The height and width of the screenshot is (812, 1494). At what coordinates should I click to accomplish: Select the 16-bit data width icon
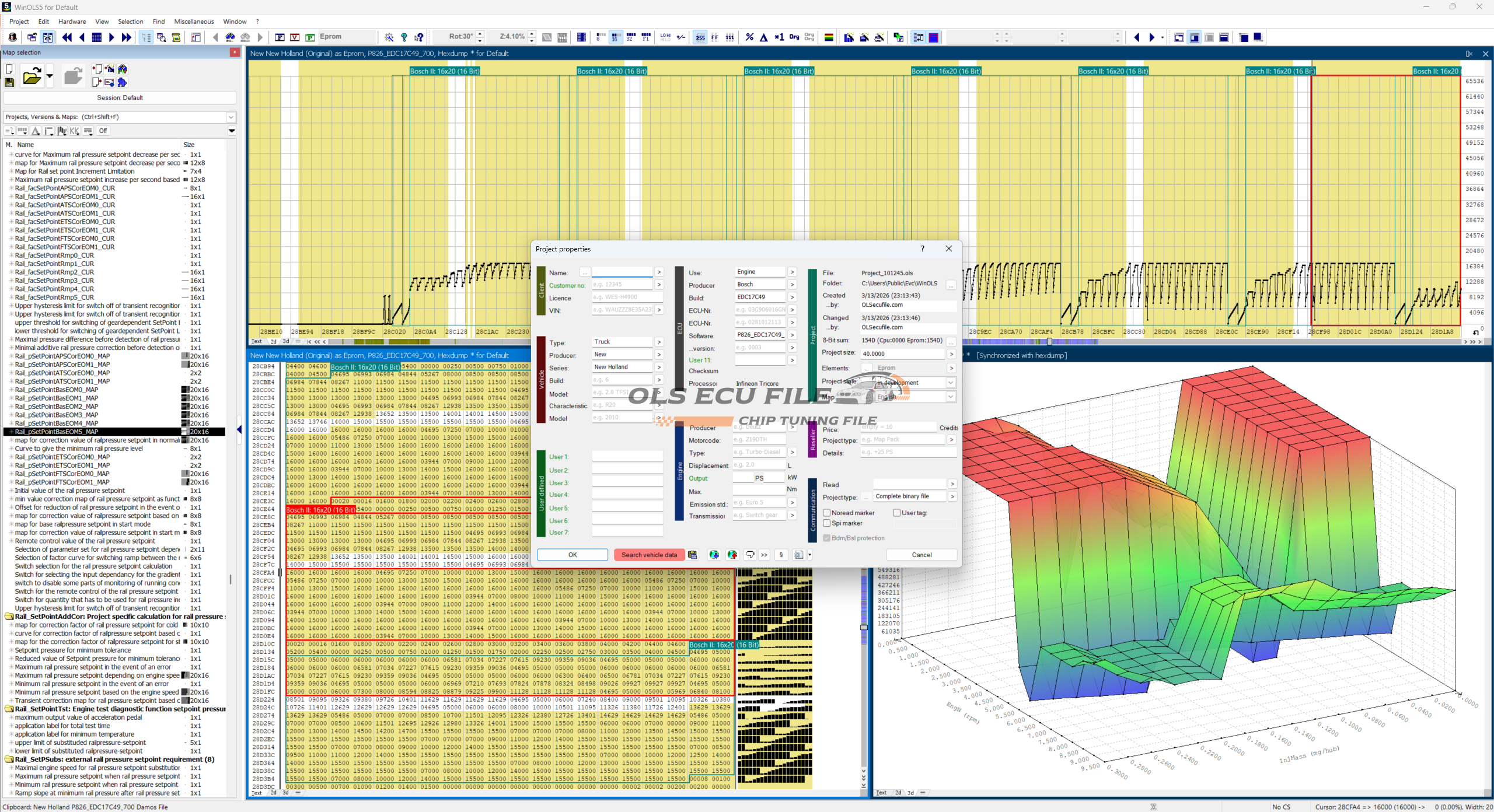tap(615, 37)
